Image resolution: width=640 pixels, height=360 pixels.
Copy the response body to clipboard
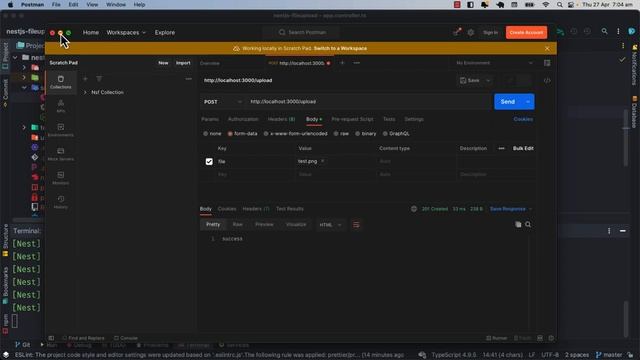[x=518, y=224]
